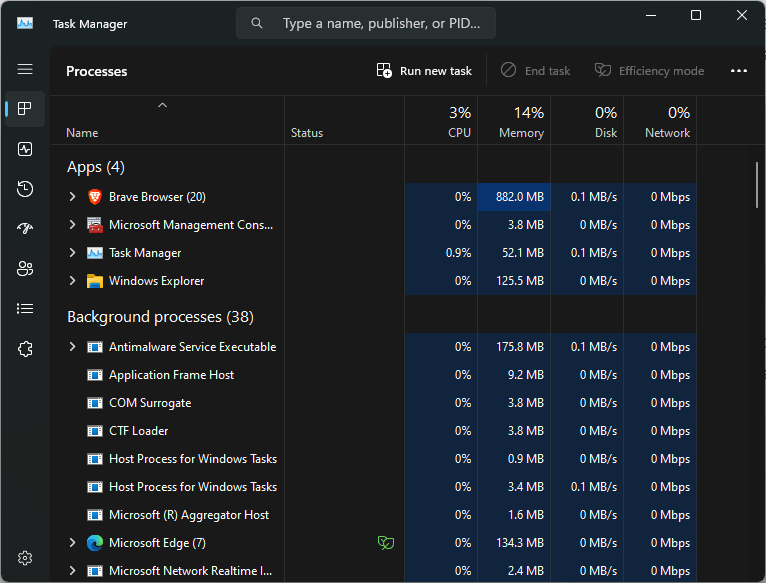
Task: Select Application Frame Host row name
Action: coord(171,375)
